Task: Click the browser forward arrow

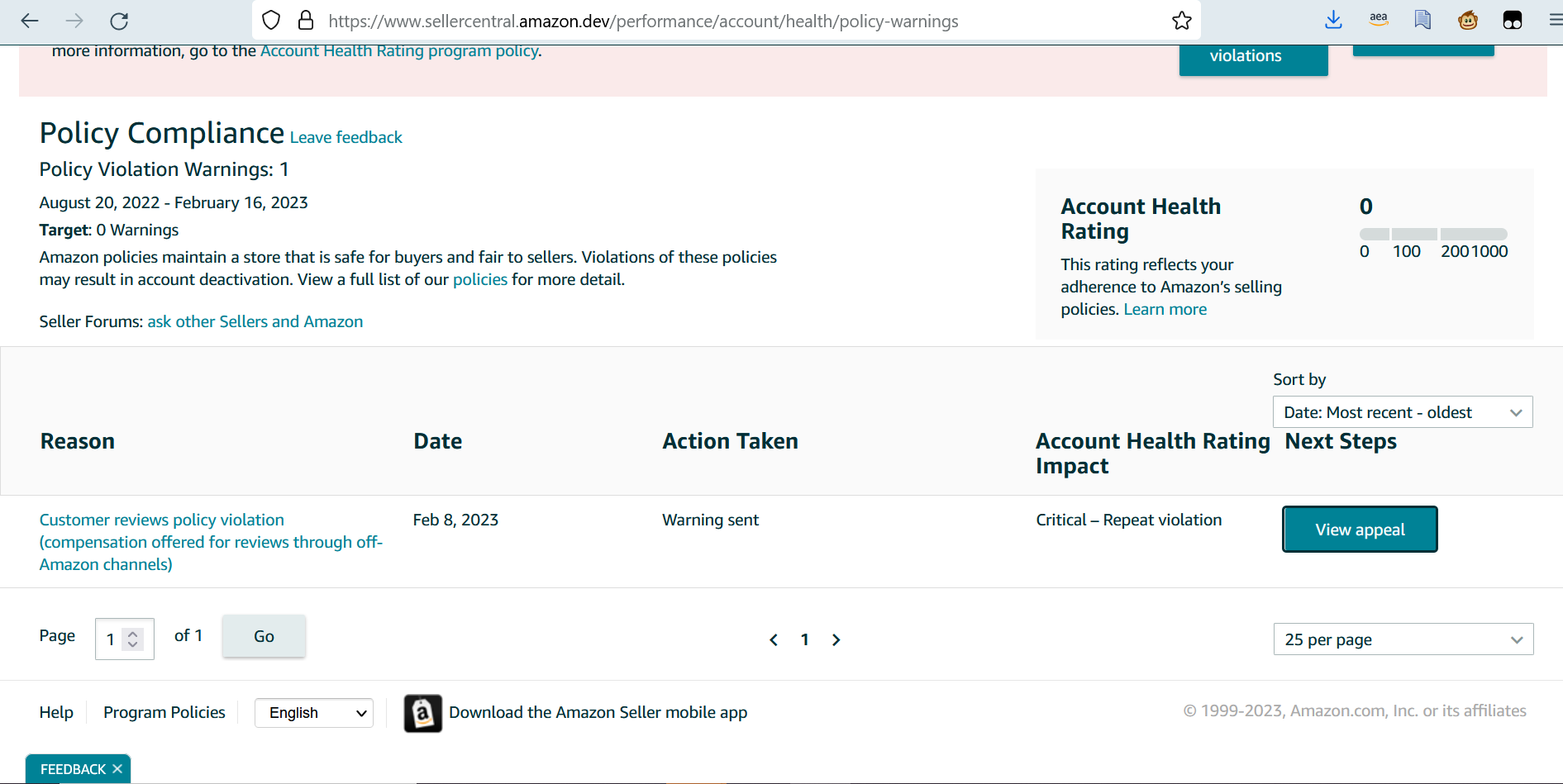Action: coord(74,21)
